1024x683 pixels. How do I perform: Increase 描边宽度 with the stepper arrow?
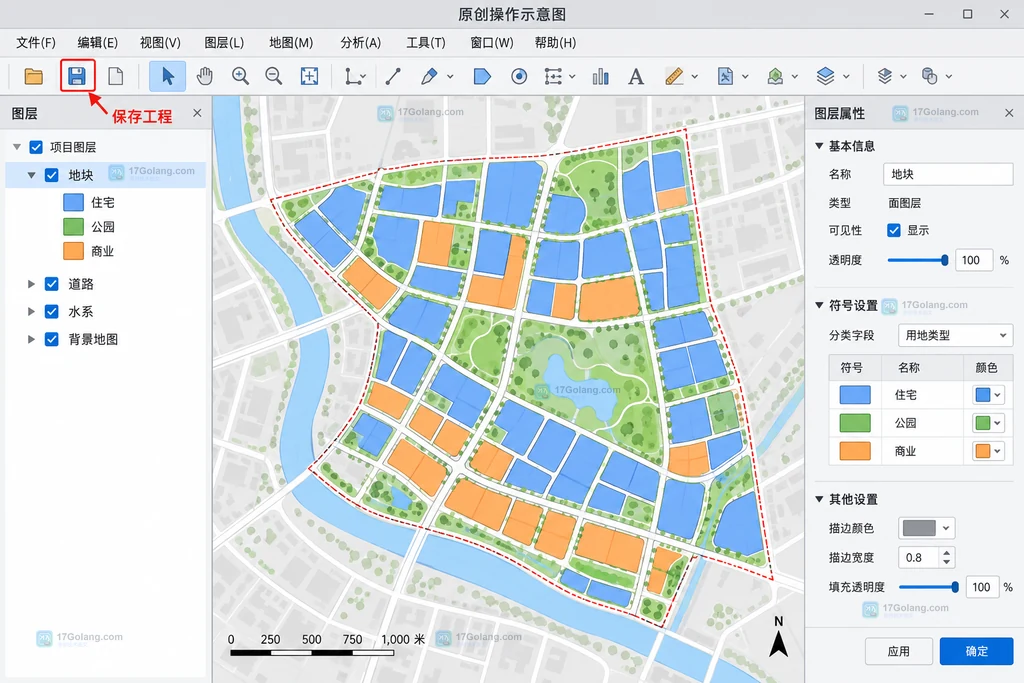(x=946, y=552)
